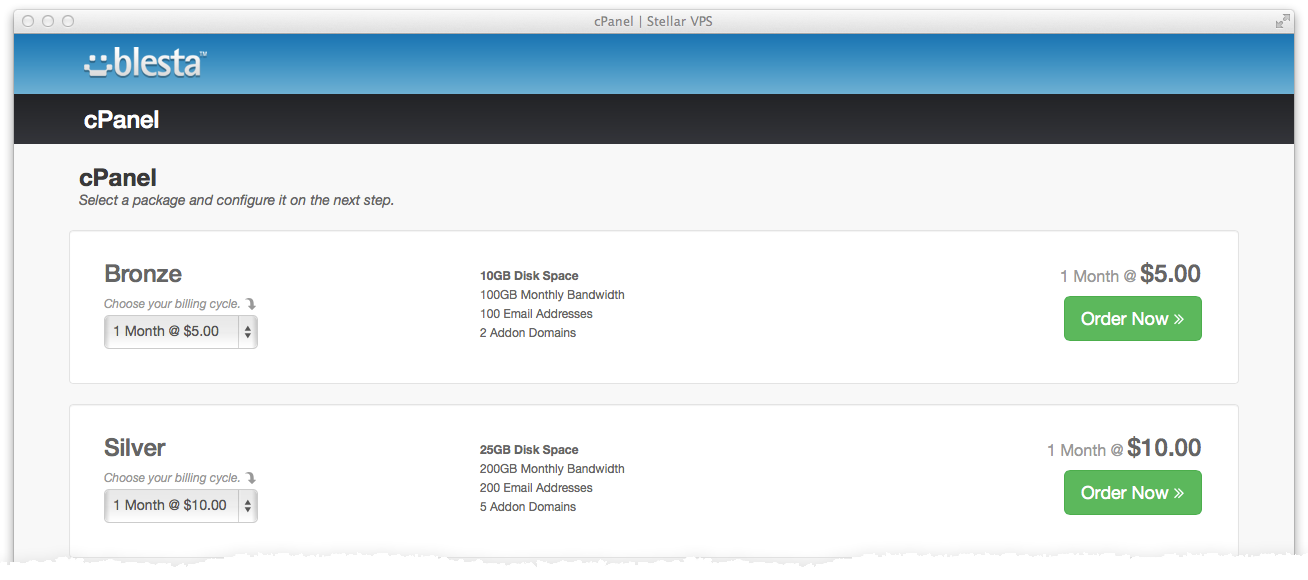Click the curved arrow beside Bronze billing cycle label
Viewport: 1308px width, 580px height.
[x=251, y=304]
